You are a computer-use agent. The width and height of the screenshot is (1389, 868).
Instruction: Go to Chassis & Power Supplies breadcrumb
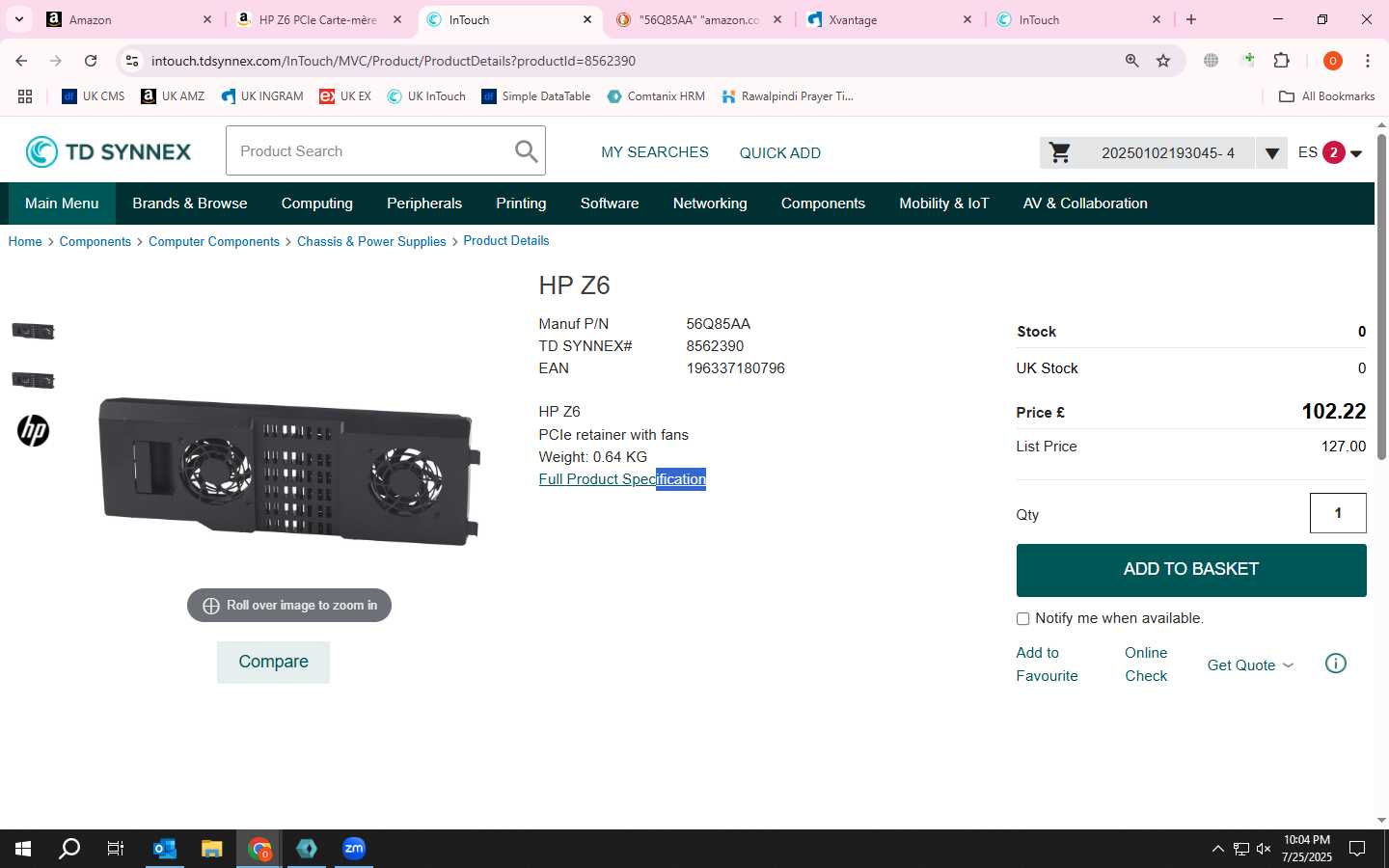point(371,242)
